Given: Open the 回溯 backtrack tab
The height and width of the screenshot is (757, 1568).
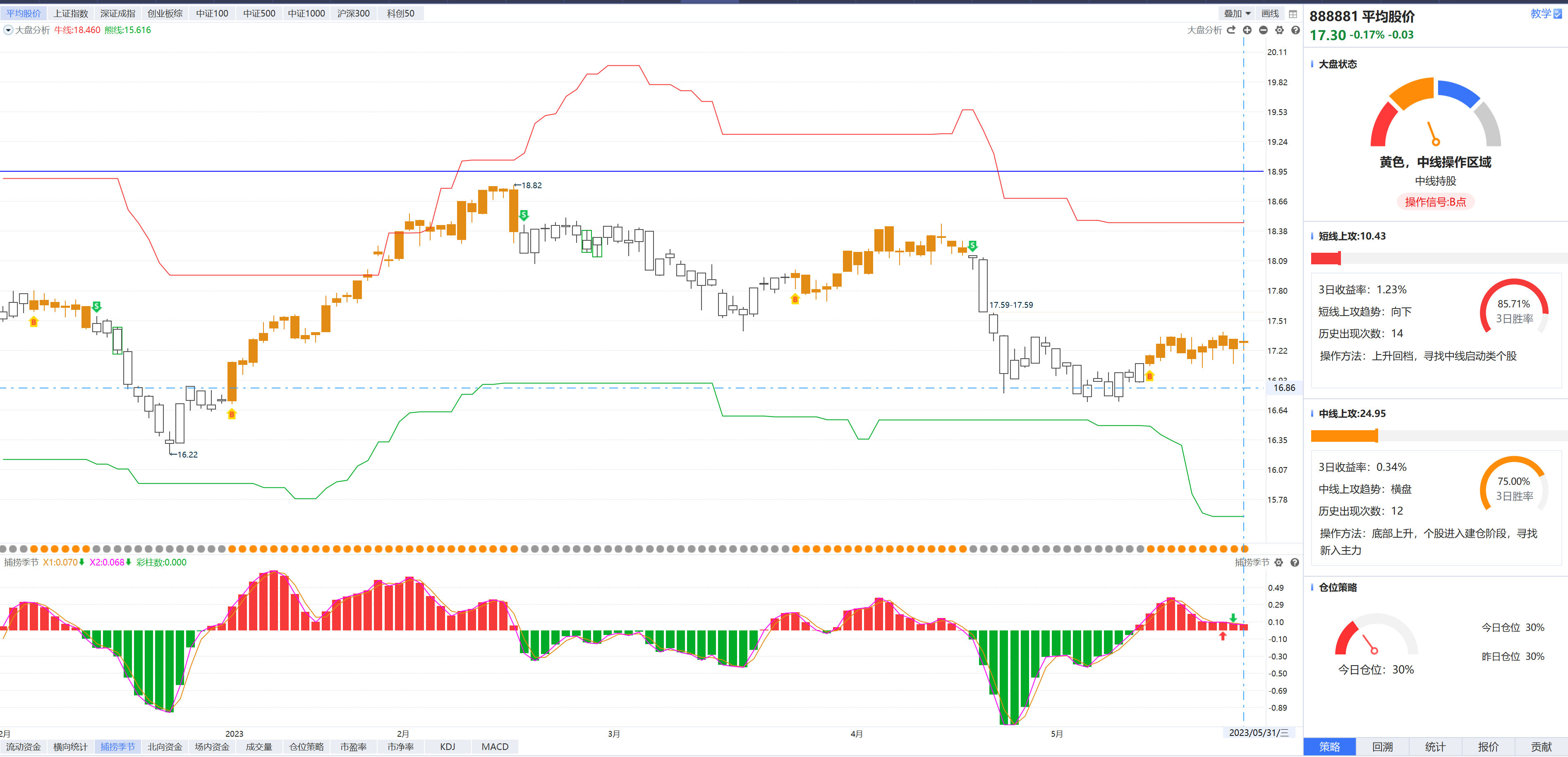Looking at the screenshot, I should pos(1382,747).
